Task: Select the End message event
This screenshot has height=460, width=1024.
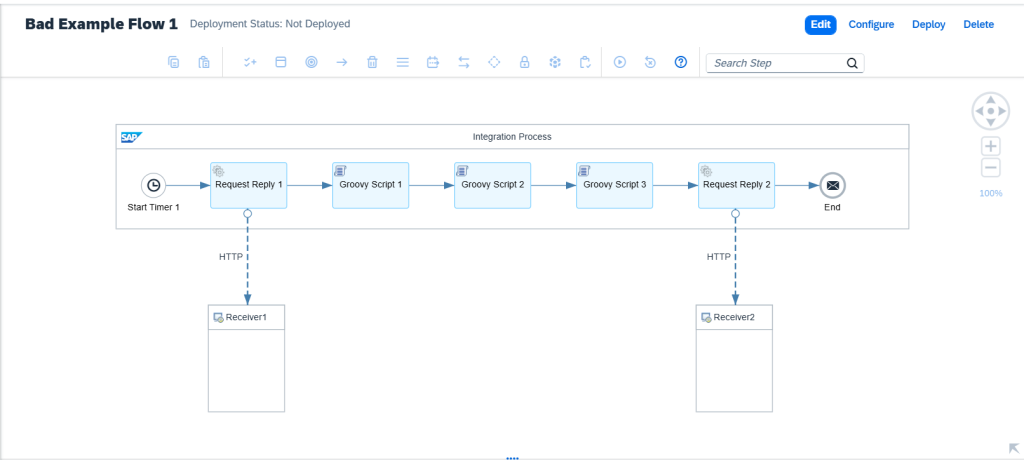Action: click(832, 186)
